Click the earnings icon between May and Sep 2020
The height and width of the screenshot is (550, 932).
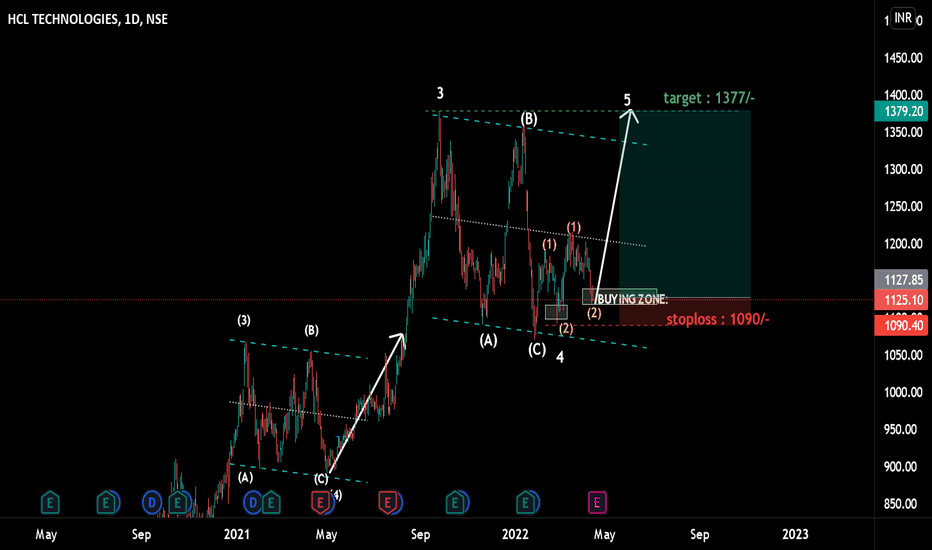pyautogui.click(x=106, y=503)
